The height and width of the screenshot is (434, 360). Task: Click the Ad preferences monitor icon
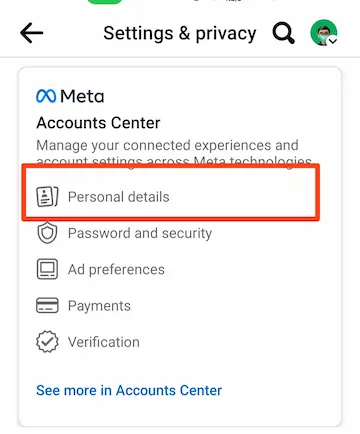pyautogui.click(x=47, y=269)
